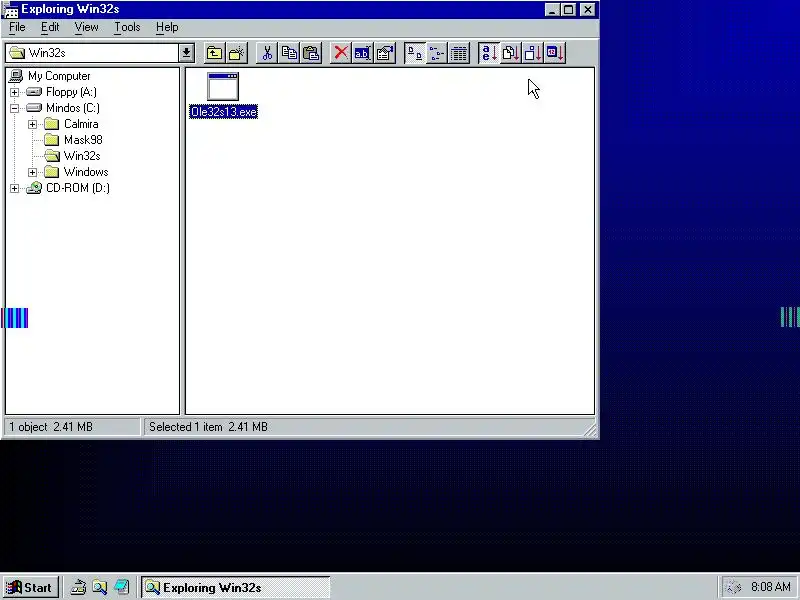
Task: Open the Edit menu
Action: (50, 27)
